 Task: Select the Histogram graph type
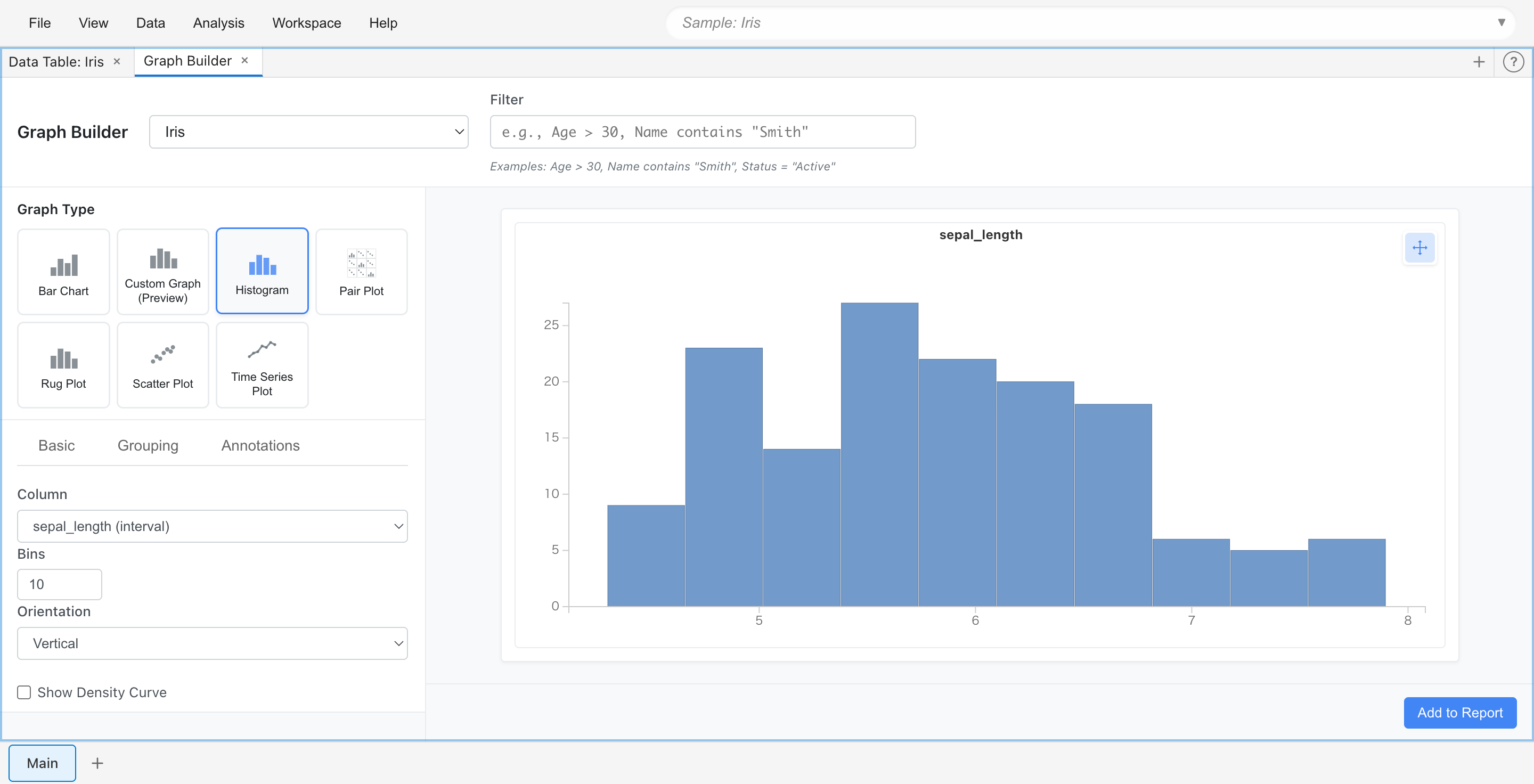(262, 271)
